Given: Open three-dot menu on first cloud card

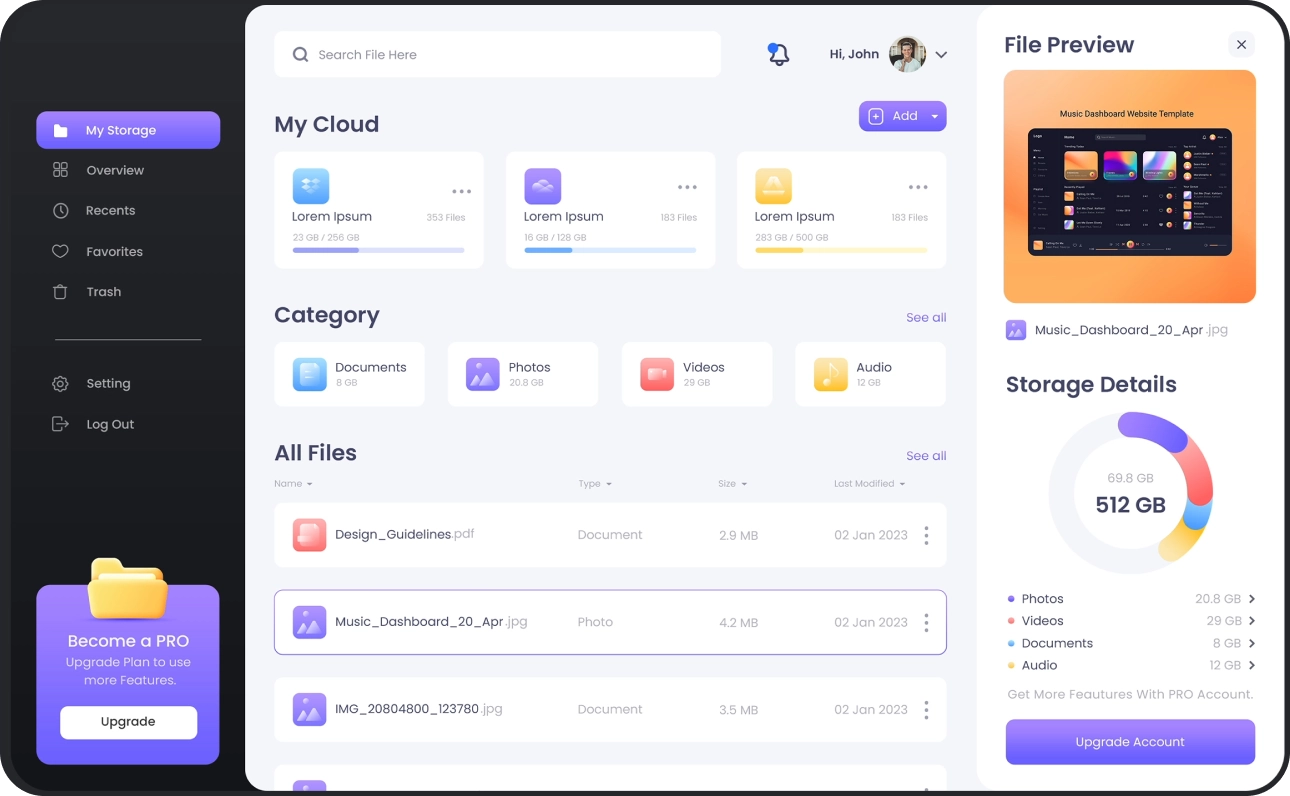Looking at the screenshot, I should [461, 191].
